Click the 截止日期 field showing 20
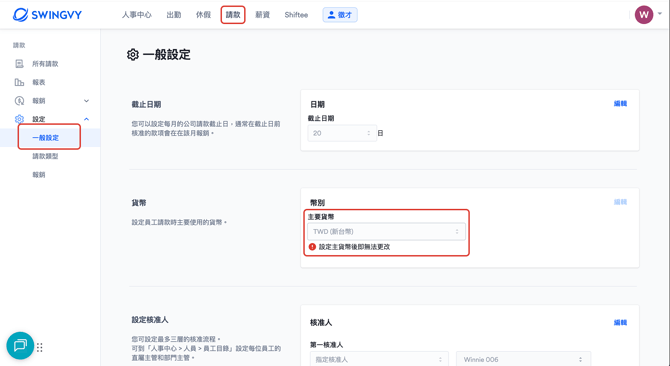 click(x=342, y=133)
